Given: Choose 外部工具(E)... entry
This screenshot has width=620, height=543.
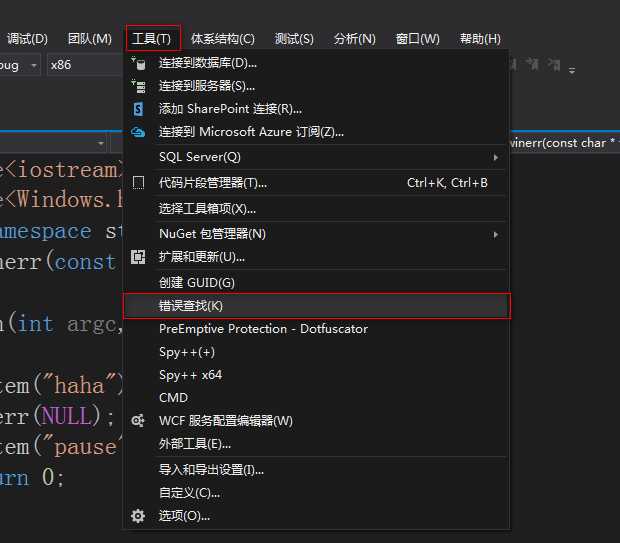Looking at the screenshot, I should [x=316, y=444].
